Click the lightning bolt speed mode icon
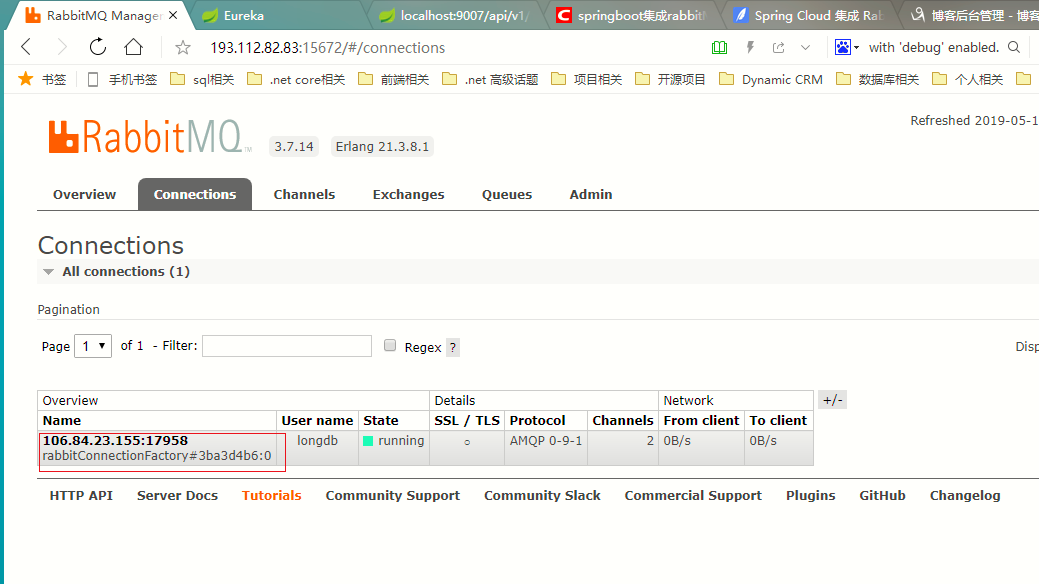 point(750,48)
